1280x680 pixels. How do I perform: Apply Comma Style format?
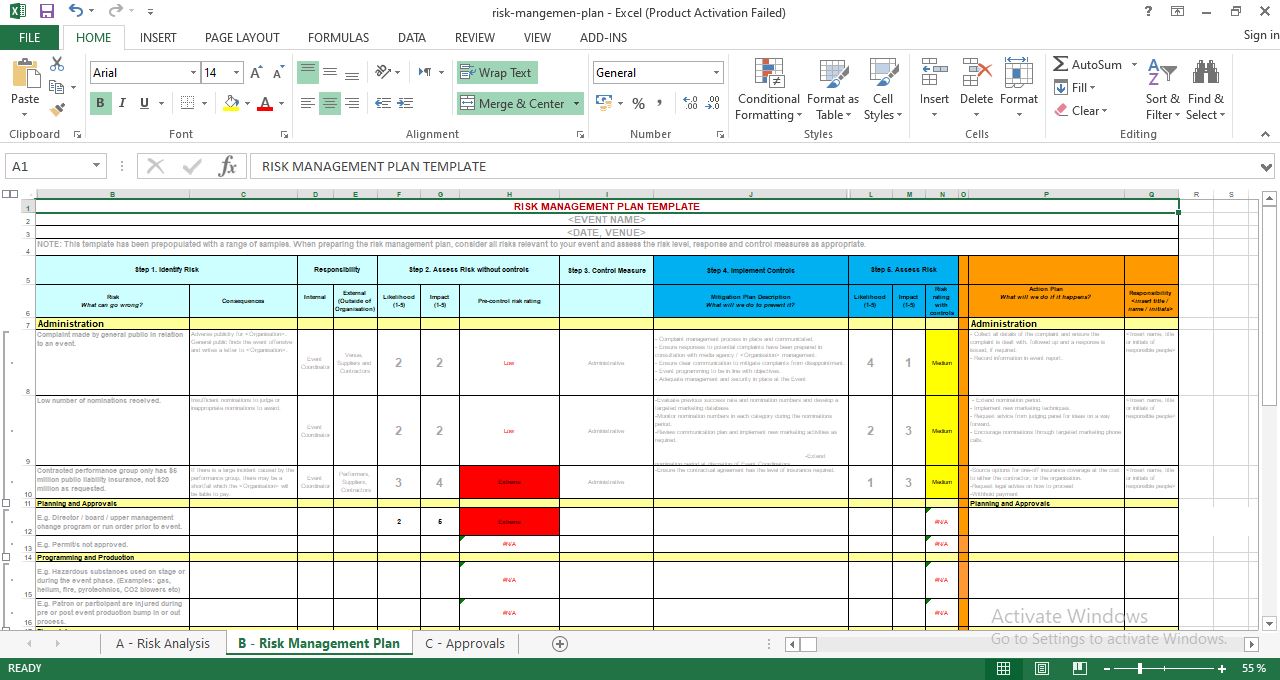661,103
